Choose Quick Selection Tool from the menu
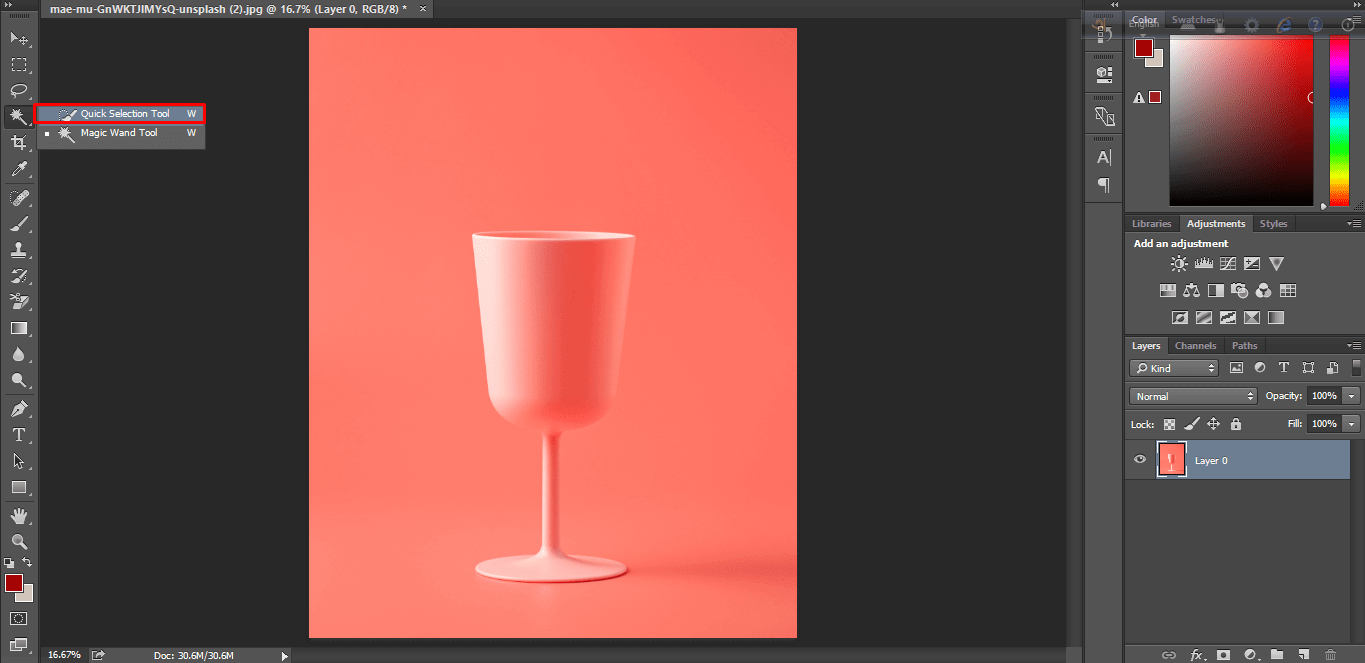This screenshot has width=1365, height=663. coord(120,113)
